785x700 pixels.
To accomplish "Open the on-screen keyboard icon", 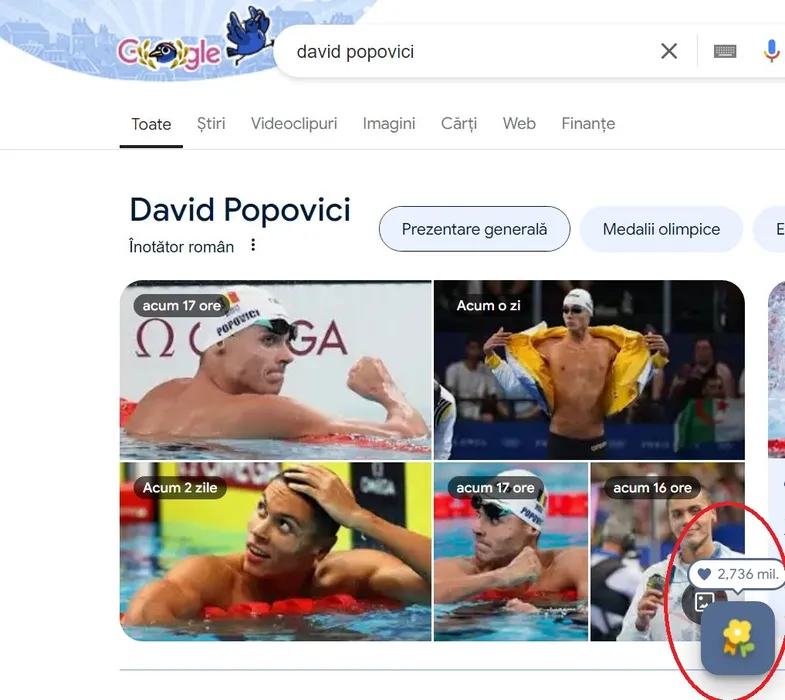I will [724, 51].
